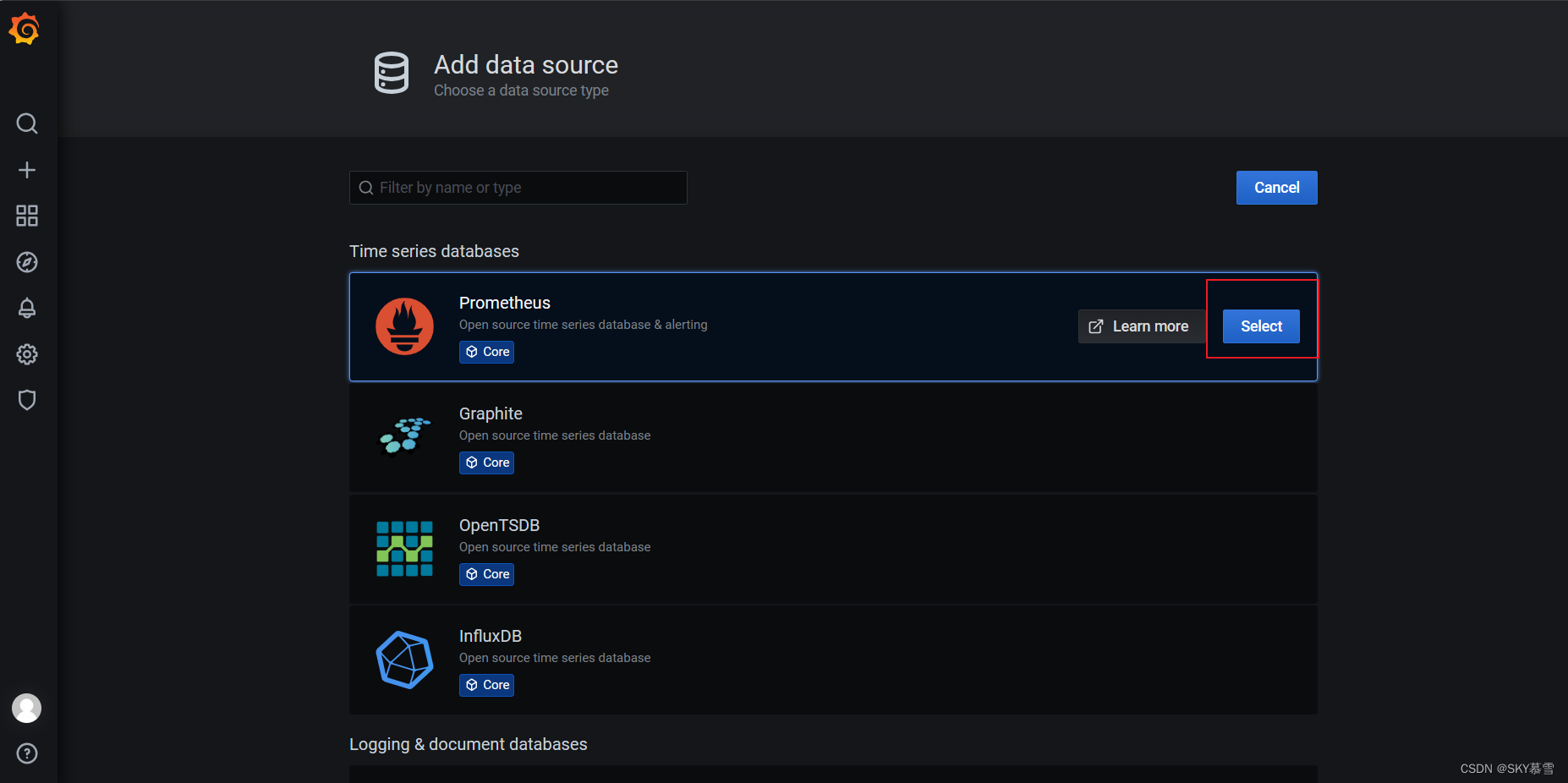Choose the Graphite data source entry
The width and height of the screenshot is (1568, 783).
[x=833, y=438]
